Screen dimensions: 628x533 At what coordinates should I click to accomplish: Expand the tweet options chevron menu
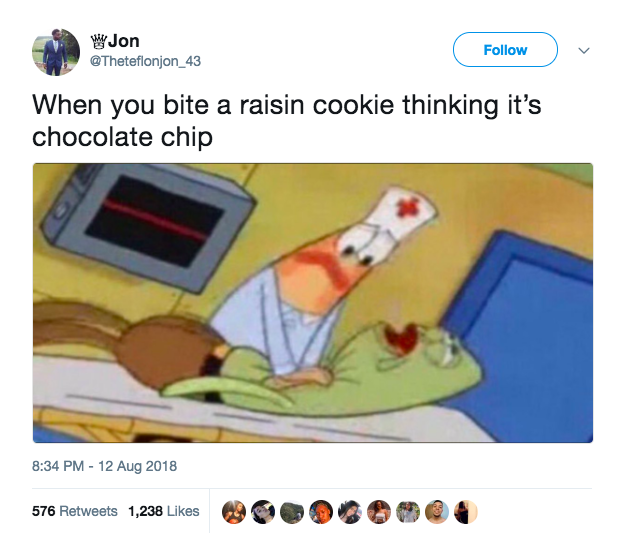pyautogui.click(x=584, y=50)
